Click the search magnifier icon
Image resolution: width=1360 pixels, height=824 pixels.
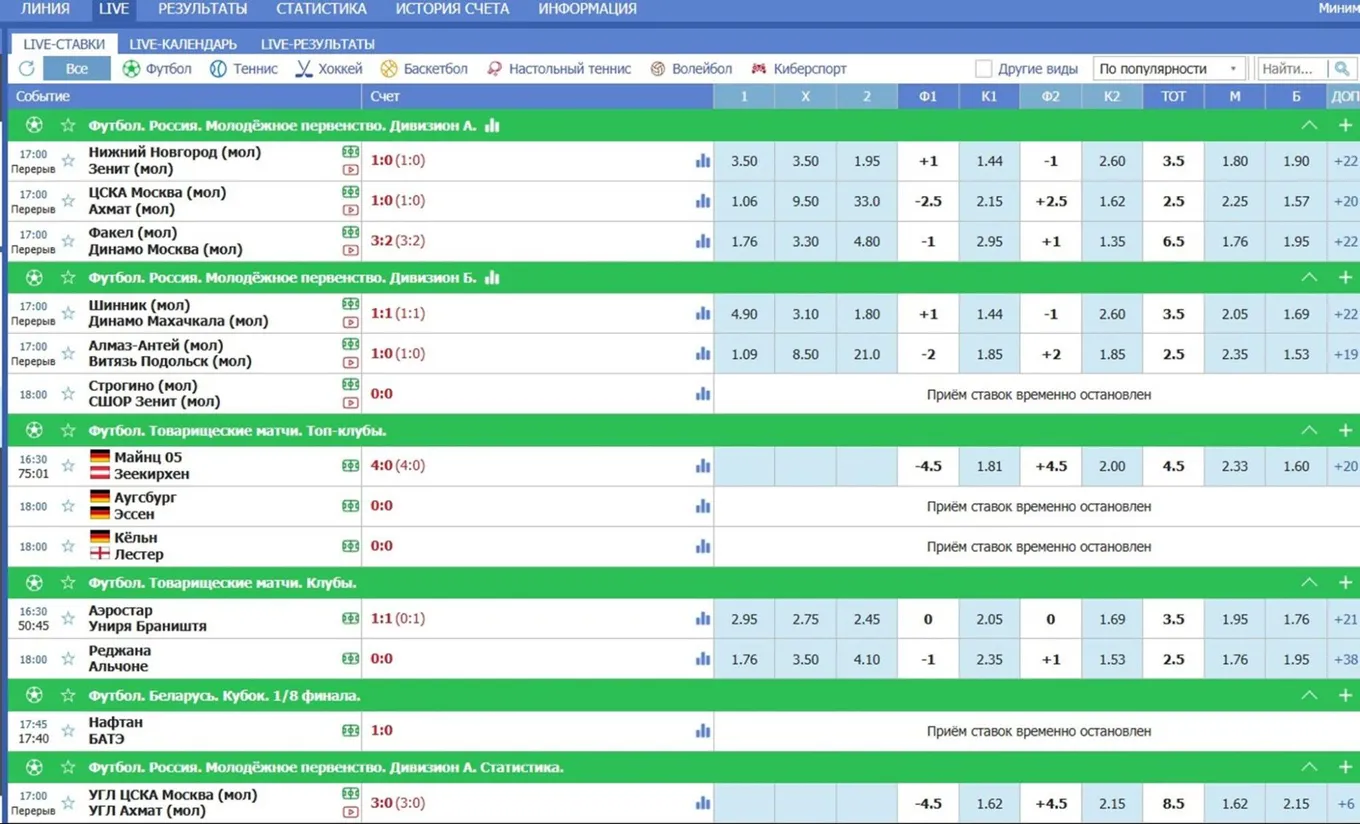1342,69
